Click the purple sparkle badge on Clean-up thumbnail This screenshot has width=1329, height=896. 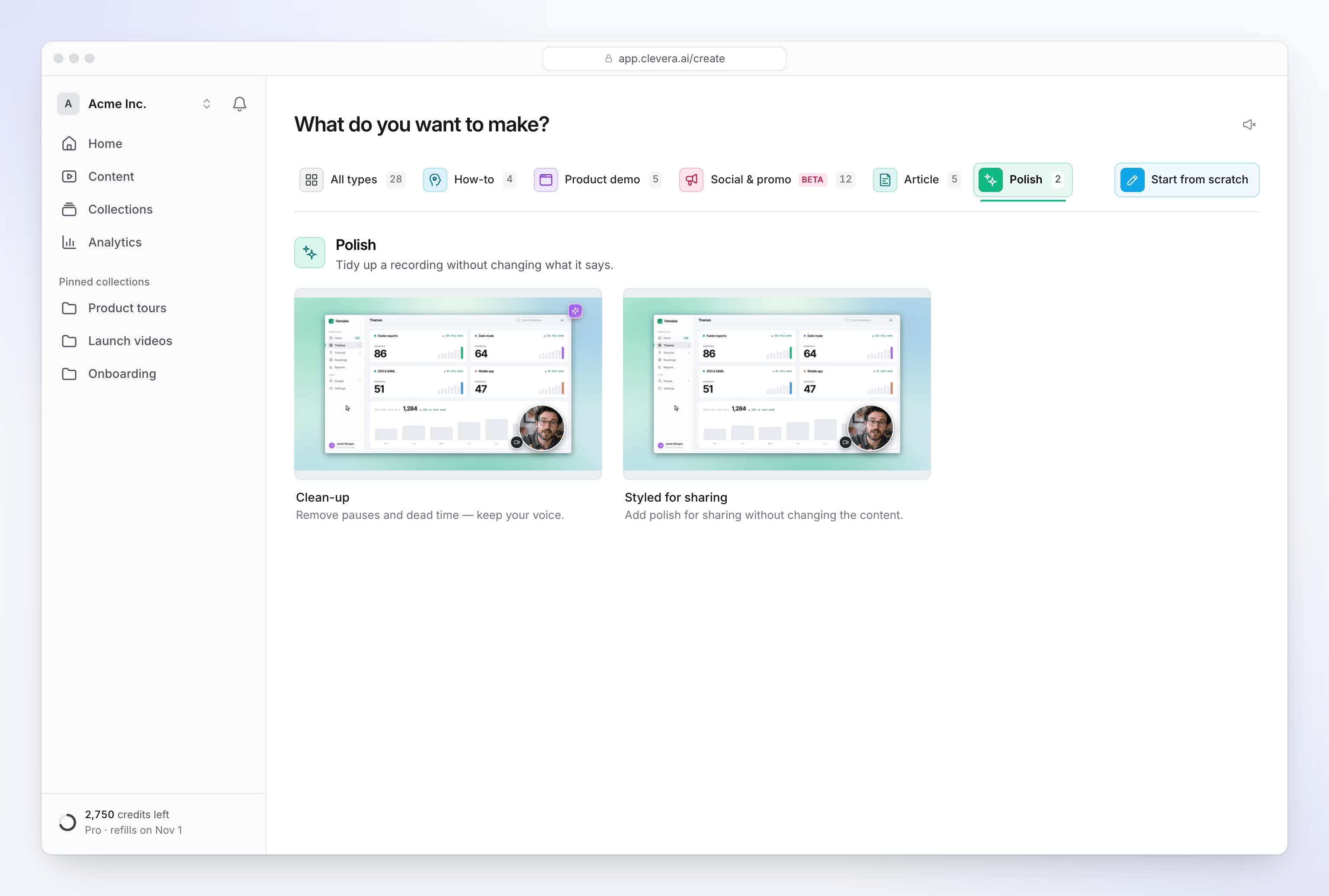(x=575, y=311)
